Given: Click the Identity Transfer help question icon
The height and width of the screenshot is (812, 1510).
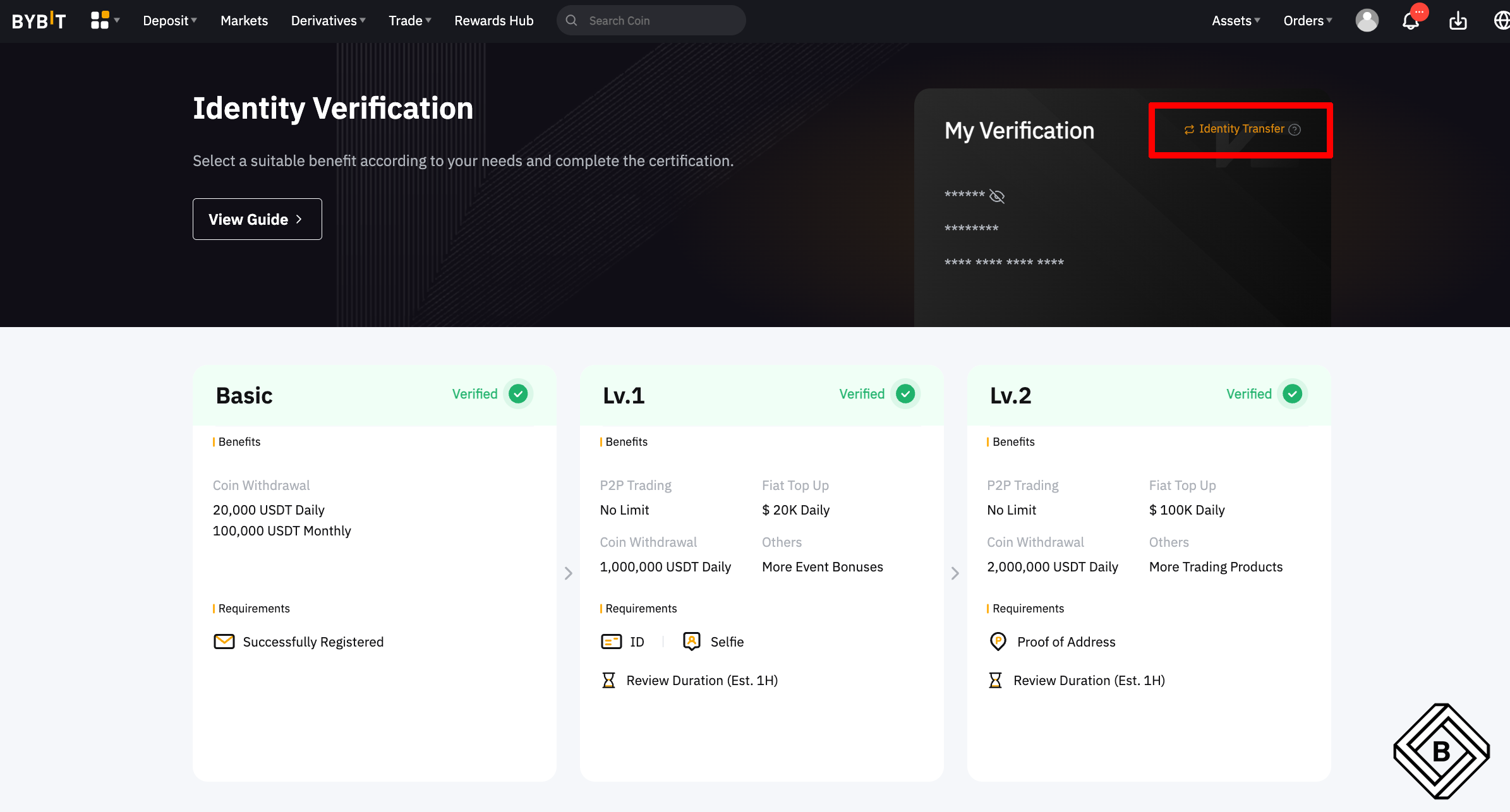Looking at the screenshot, I should [x=1295, y=129].
